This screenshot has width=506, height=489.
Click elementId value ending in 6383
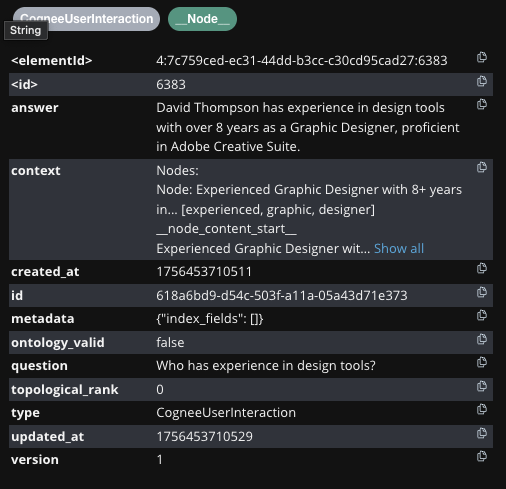pyautogui.click(x=302, y=61)
